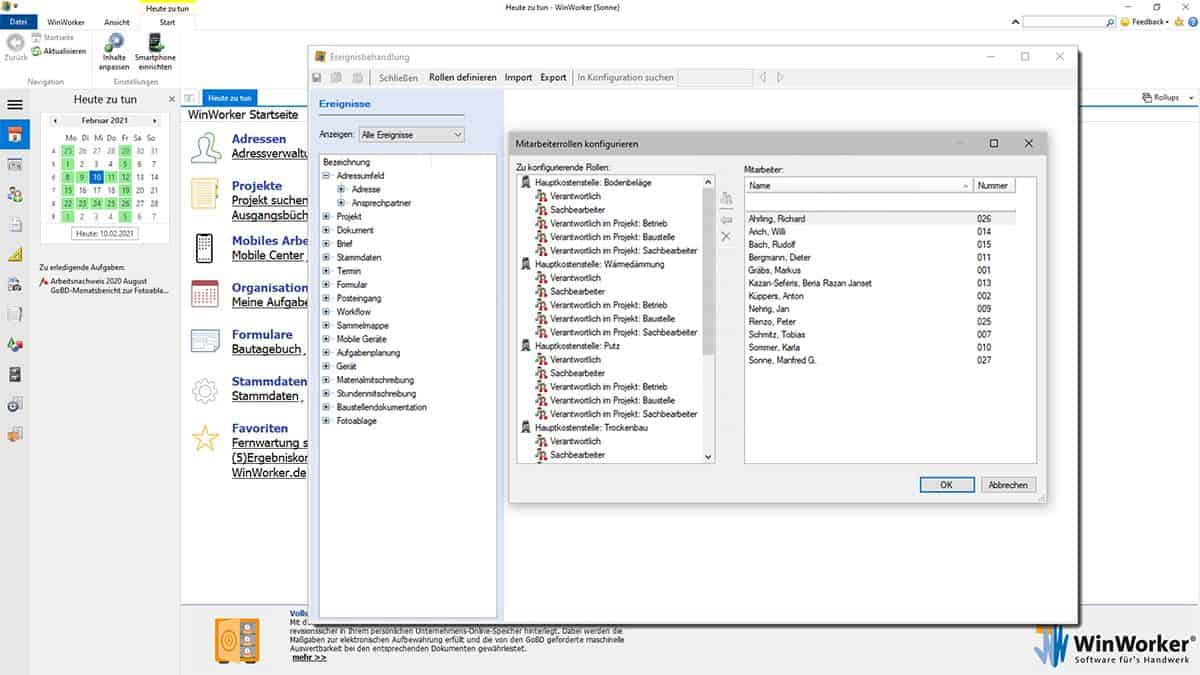This screenshot has height=675, width=1200.
Task: Click the next search result arrow in Ereignisbehandlung
Action: pyautogui.click(x=780, y=77)
